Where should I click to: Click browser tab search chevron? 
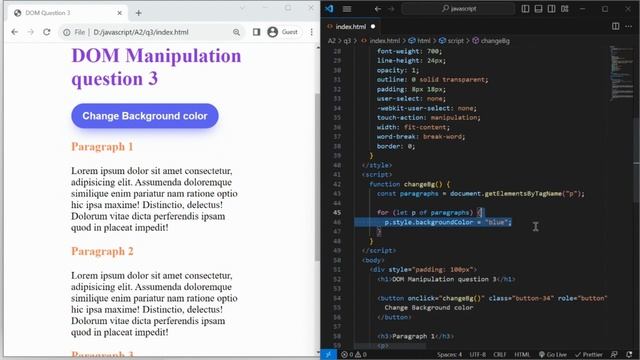242,8
